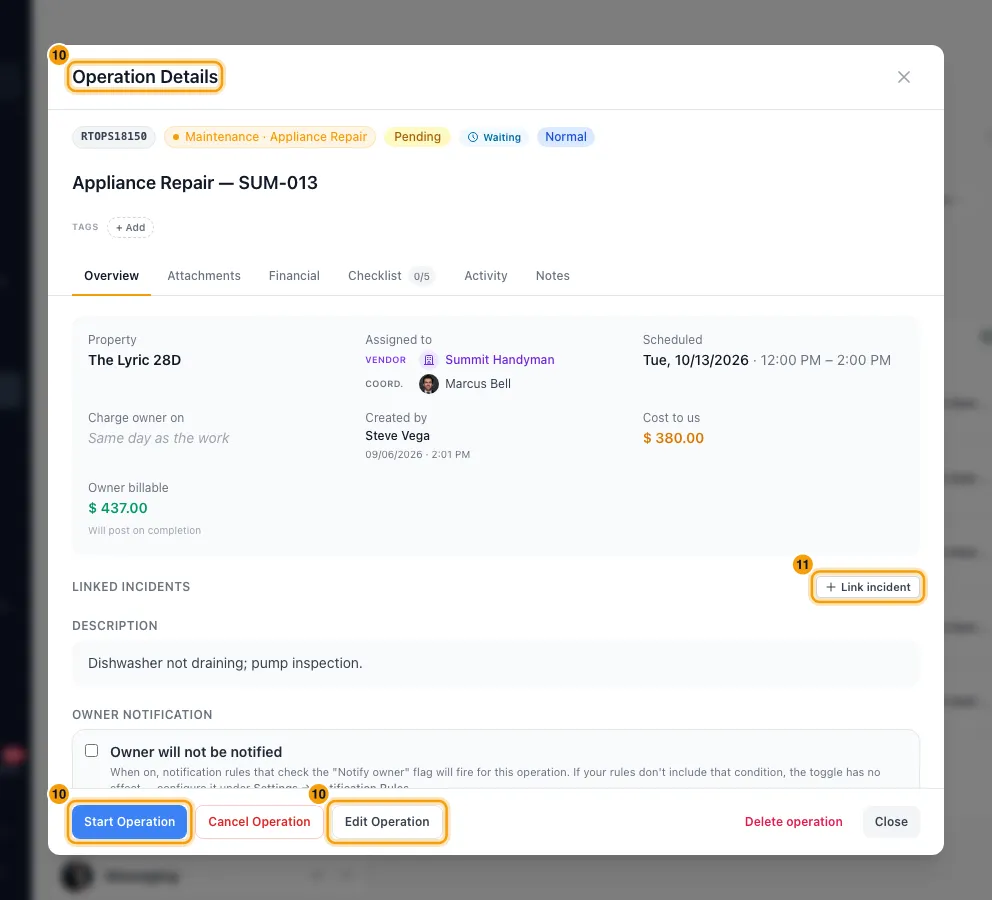The image size is (992, 900).
Task: Click the property name The Lyric 28D
Action: click(134, 361)
